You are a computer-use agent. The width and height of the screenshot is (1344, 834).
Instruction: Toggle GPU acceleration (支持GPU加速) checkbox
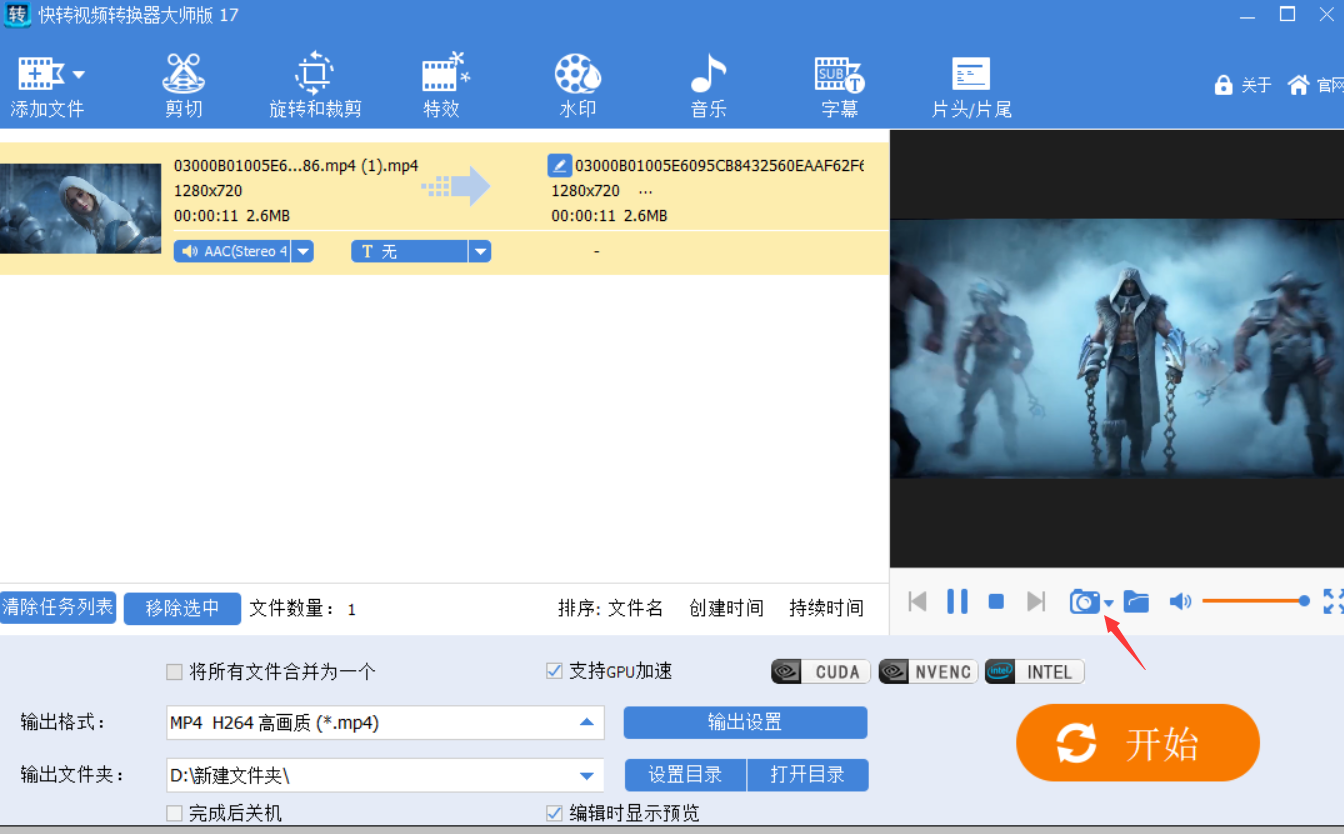pos(554,671)
